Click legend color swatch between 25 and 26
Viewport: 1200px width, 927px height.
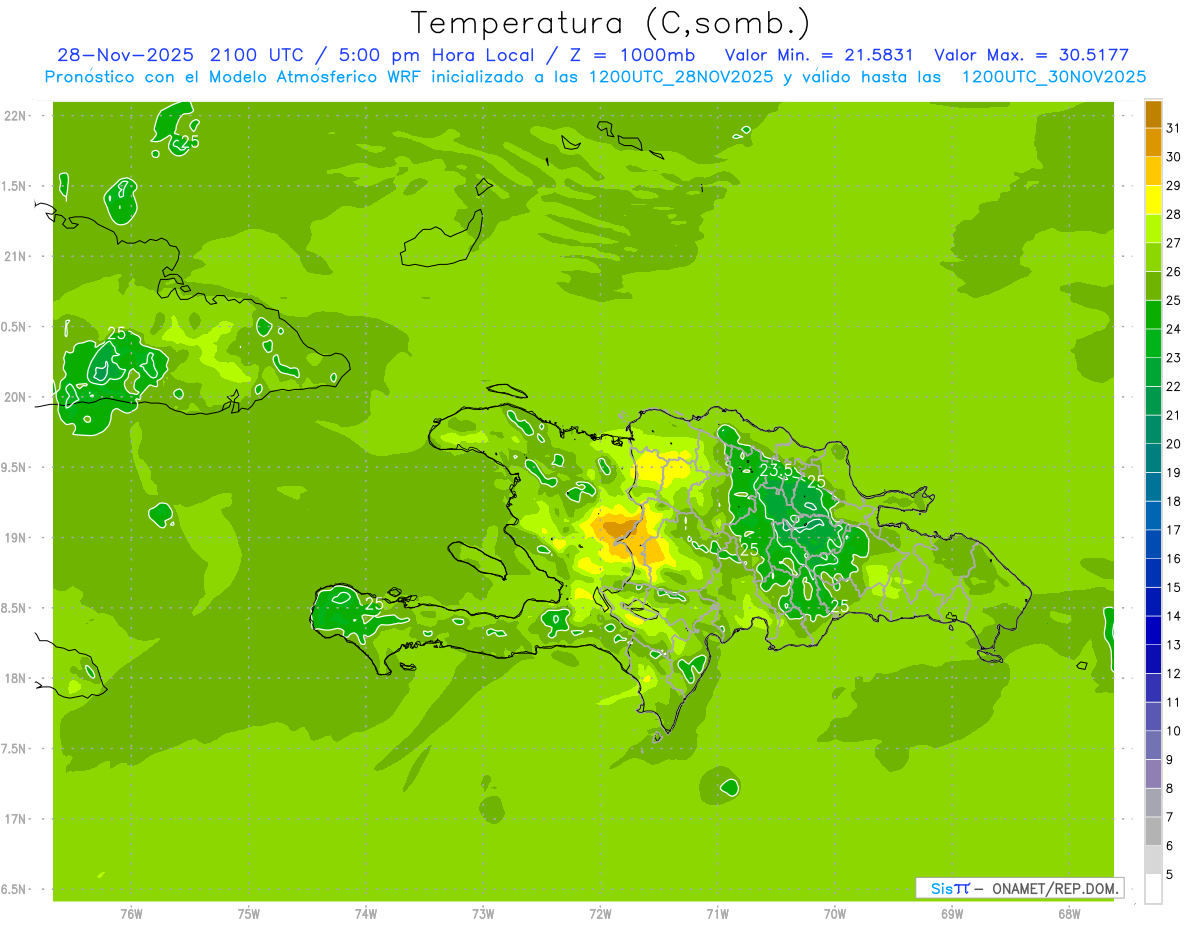[x=1153, y=287]
